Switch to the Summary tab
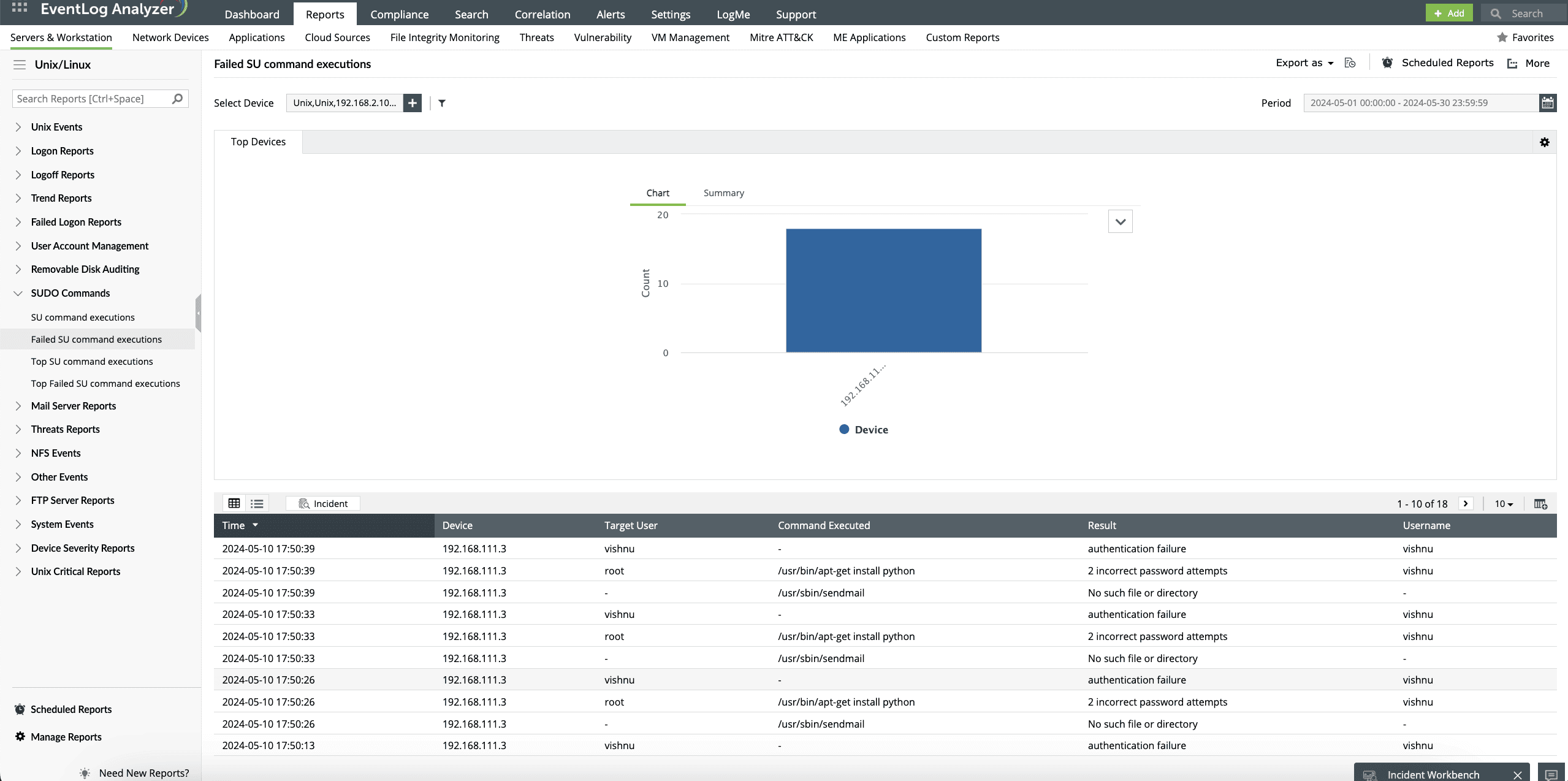Viewport: 1568px width, 781px height. (723, 193)
